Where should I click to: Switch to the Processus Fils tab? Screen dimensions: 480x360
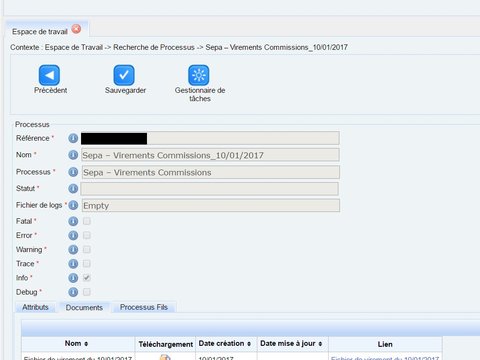(x=144, y=307)
